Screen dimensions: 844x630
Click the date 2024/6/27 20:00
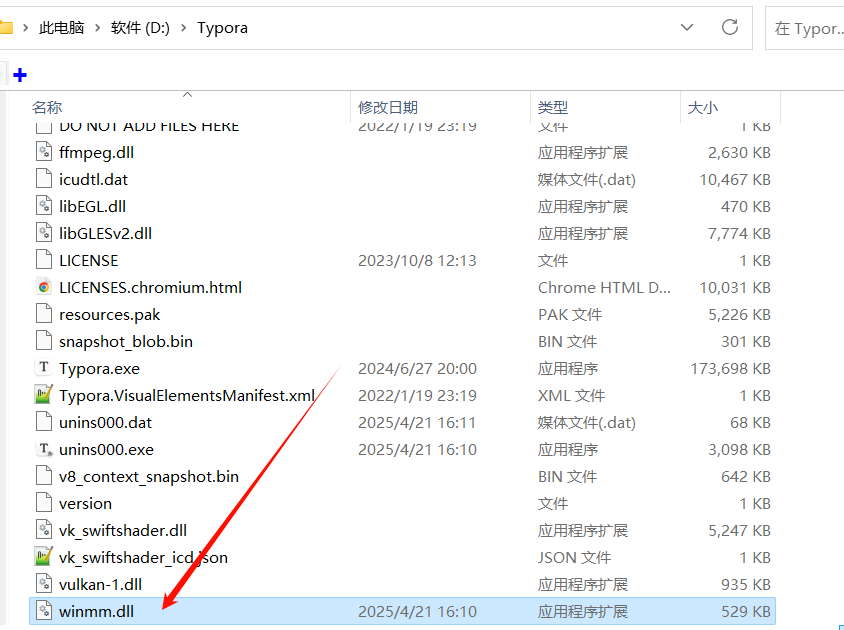417,368
